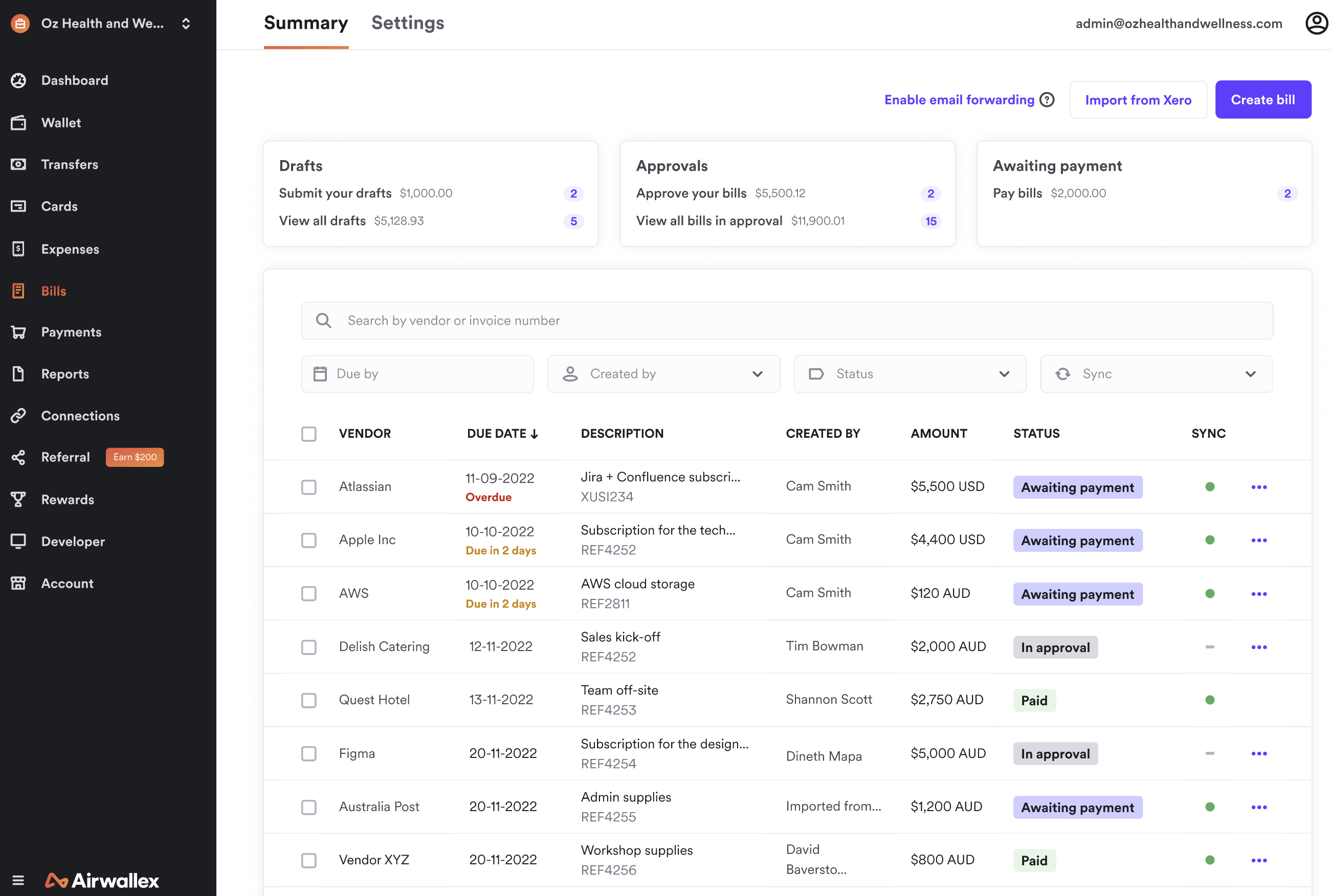Open more actions for Delish Catering bill

pos(1259,647)
